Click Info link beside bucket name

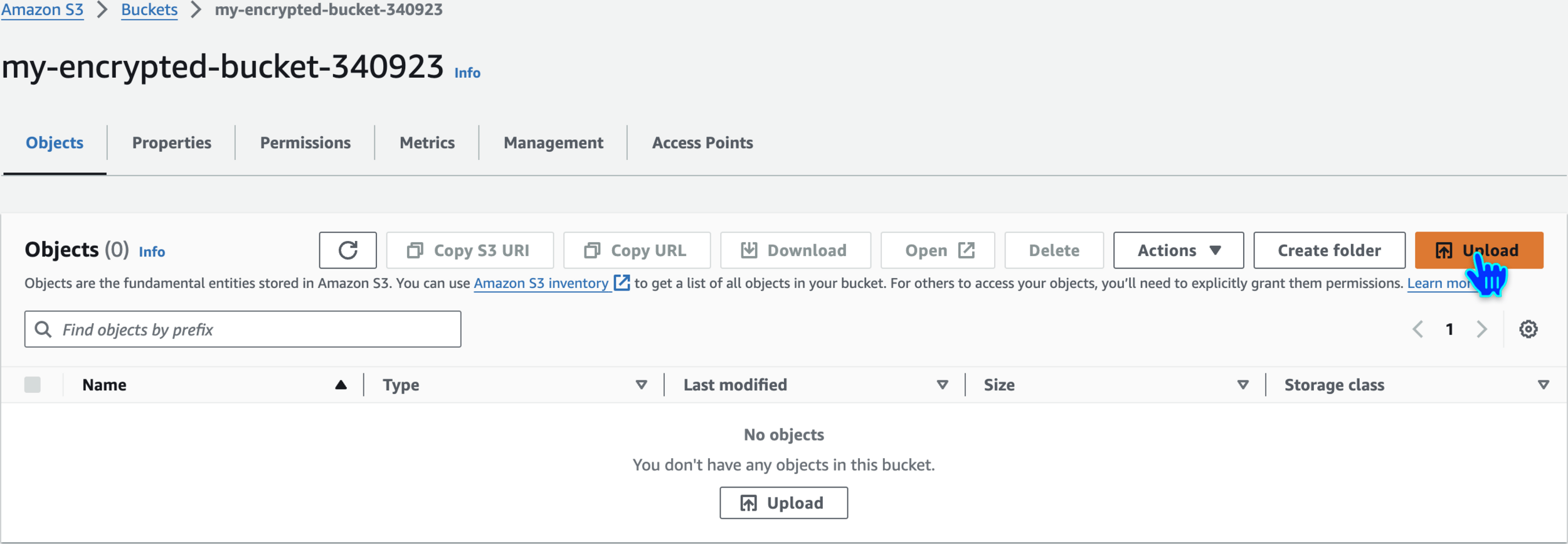(x=467, y=73)
